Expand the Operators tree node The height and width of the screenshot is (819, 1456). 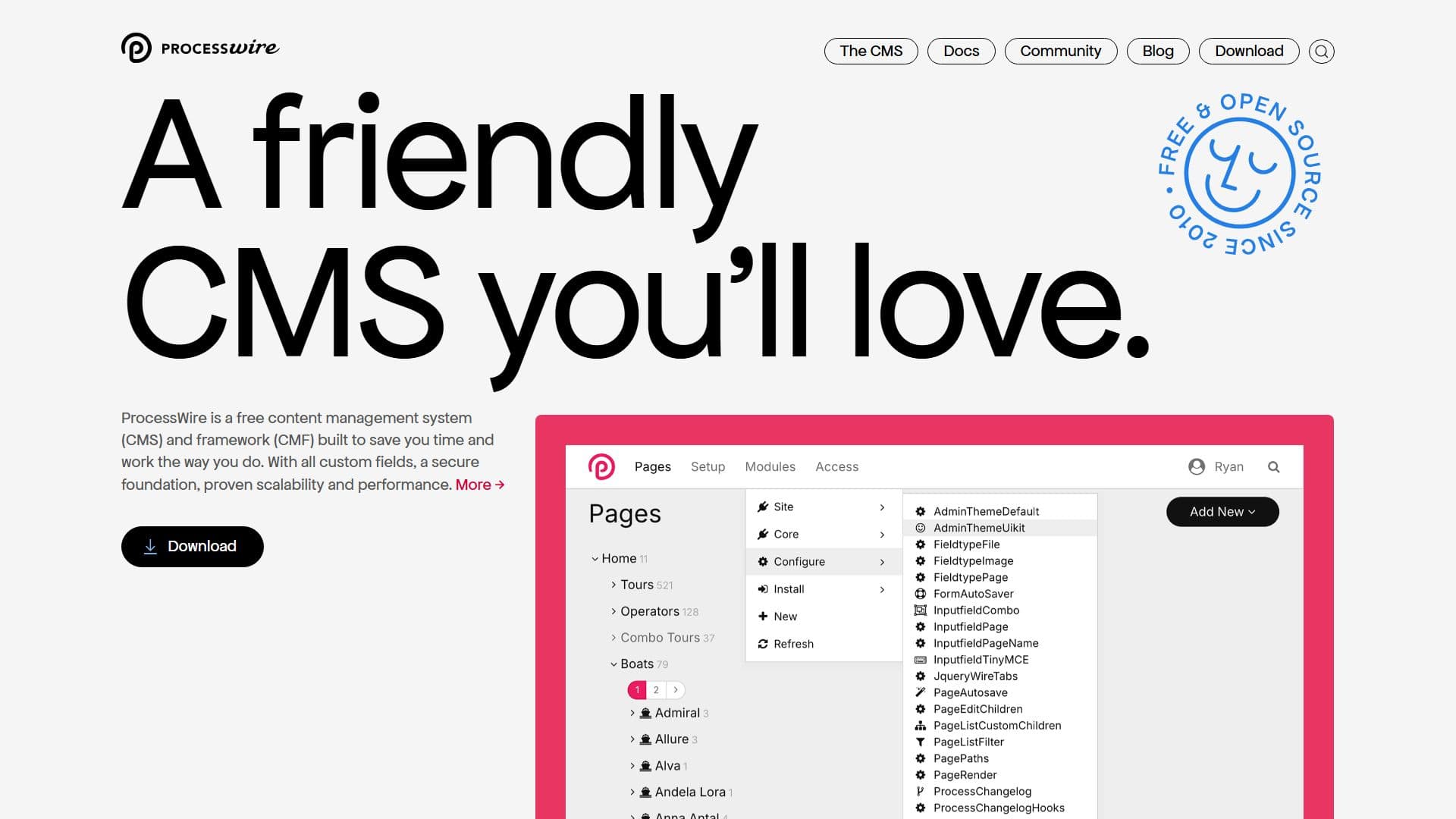[x=613, y=611]
